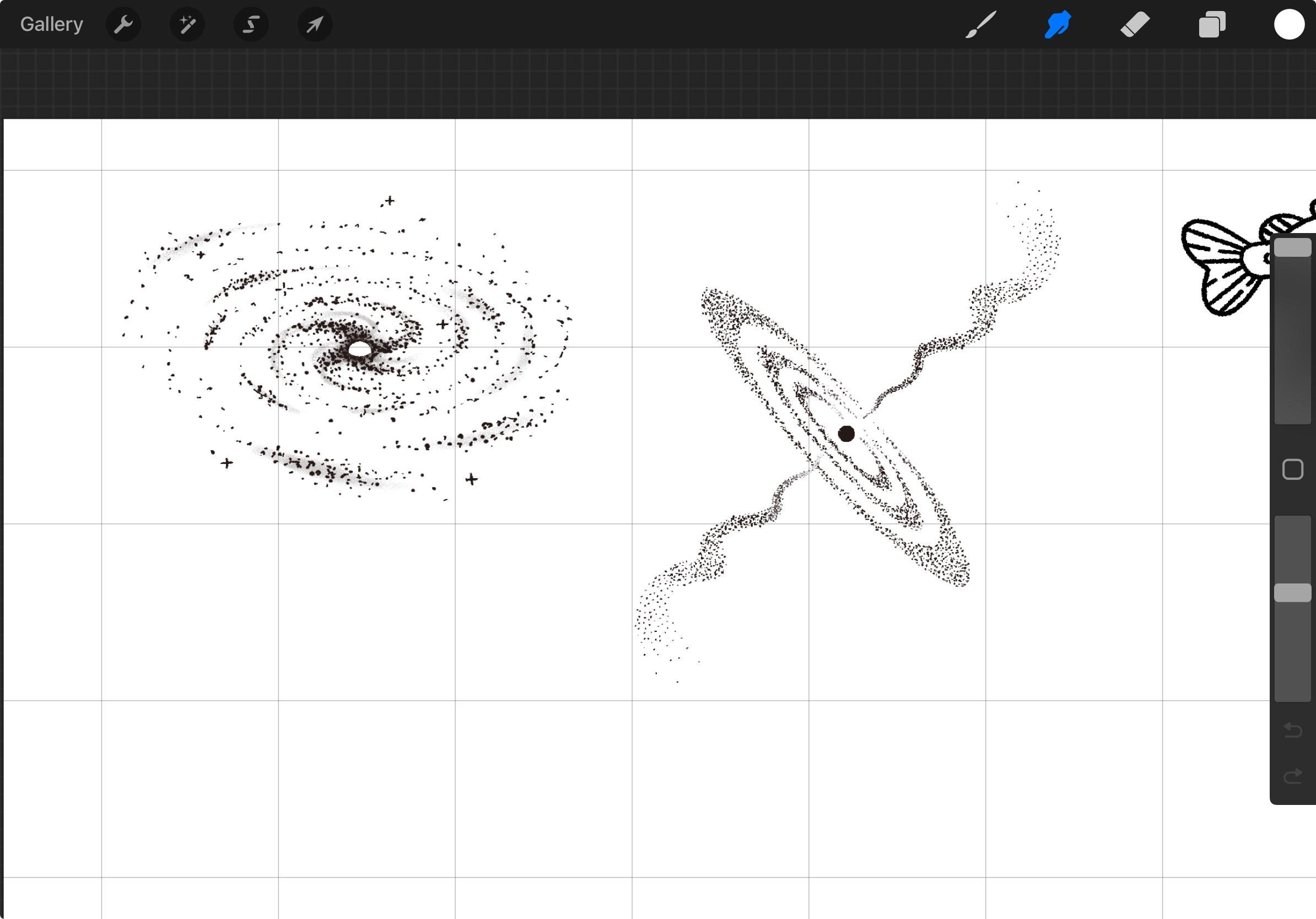This screenshot has height=919, width=1316.
Task: Select the Smudge tool
Action: (1058, 25)
